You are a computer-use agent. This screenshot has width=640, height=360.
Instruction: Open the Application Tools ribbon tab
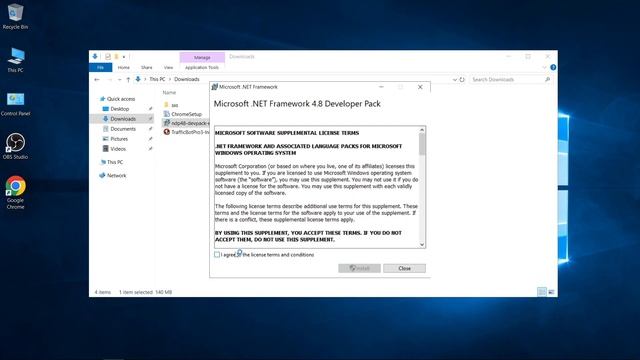(202, 67)
